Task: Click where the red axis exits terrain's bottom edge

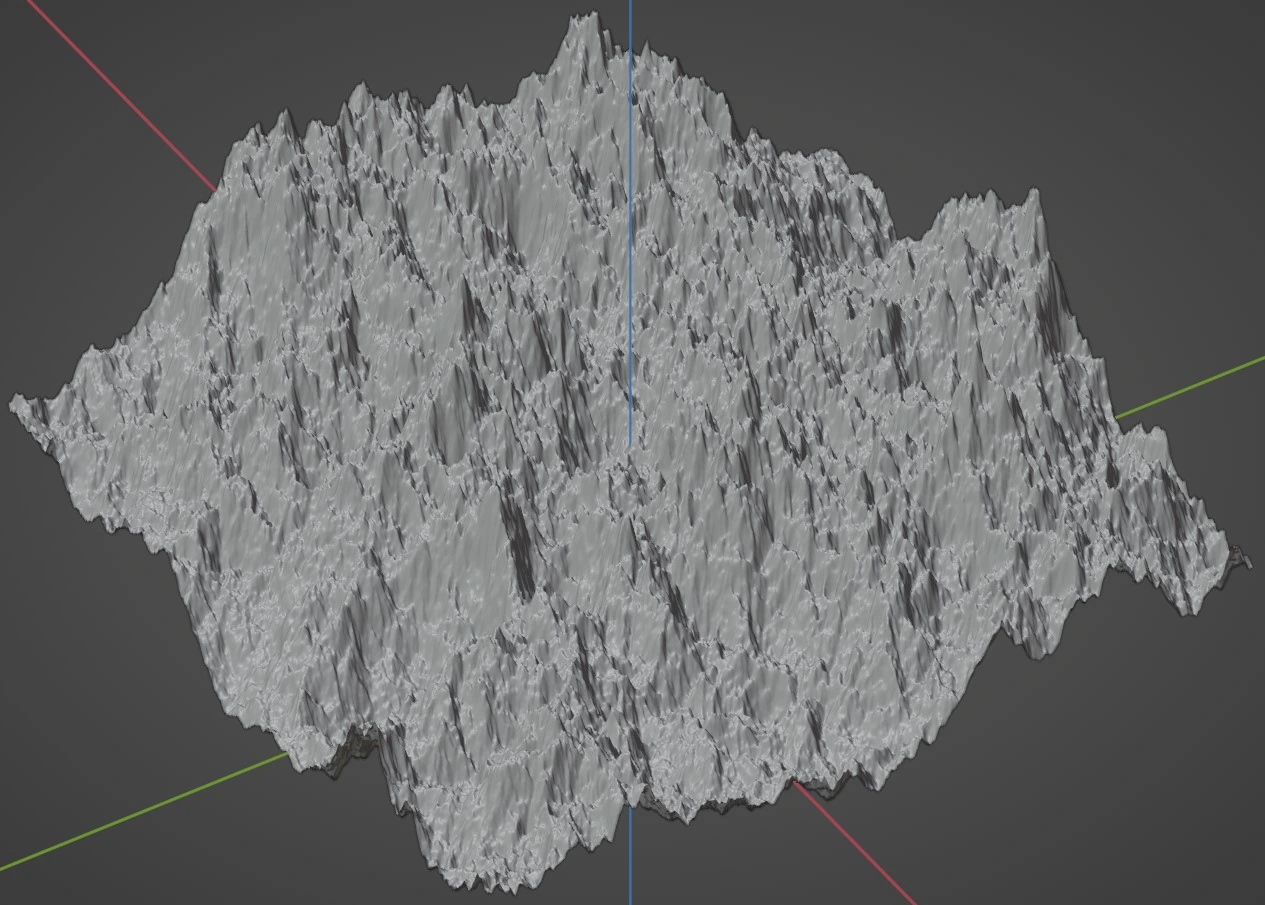Action: click(x=797, y=784)
